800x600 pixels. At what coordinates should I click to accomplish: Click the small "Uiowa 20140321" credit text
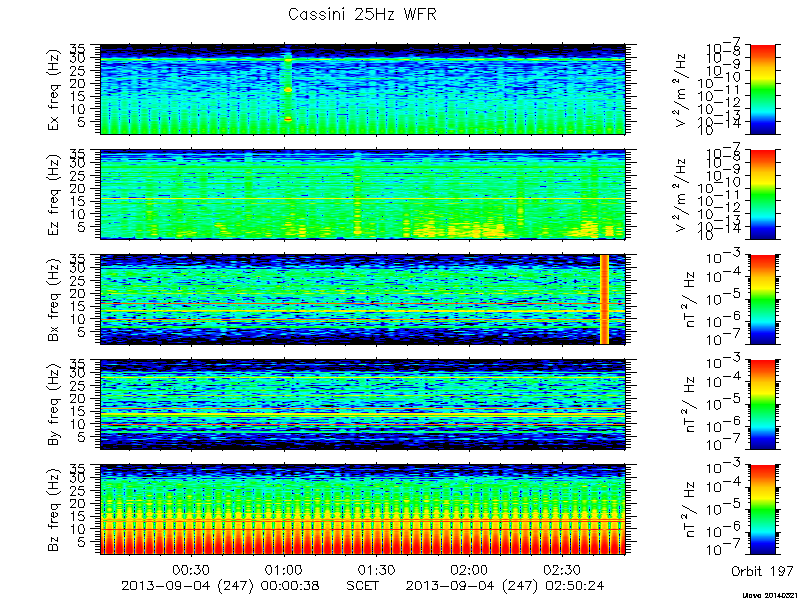(x=769, y=595)
